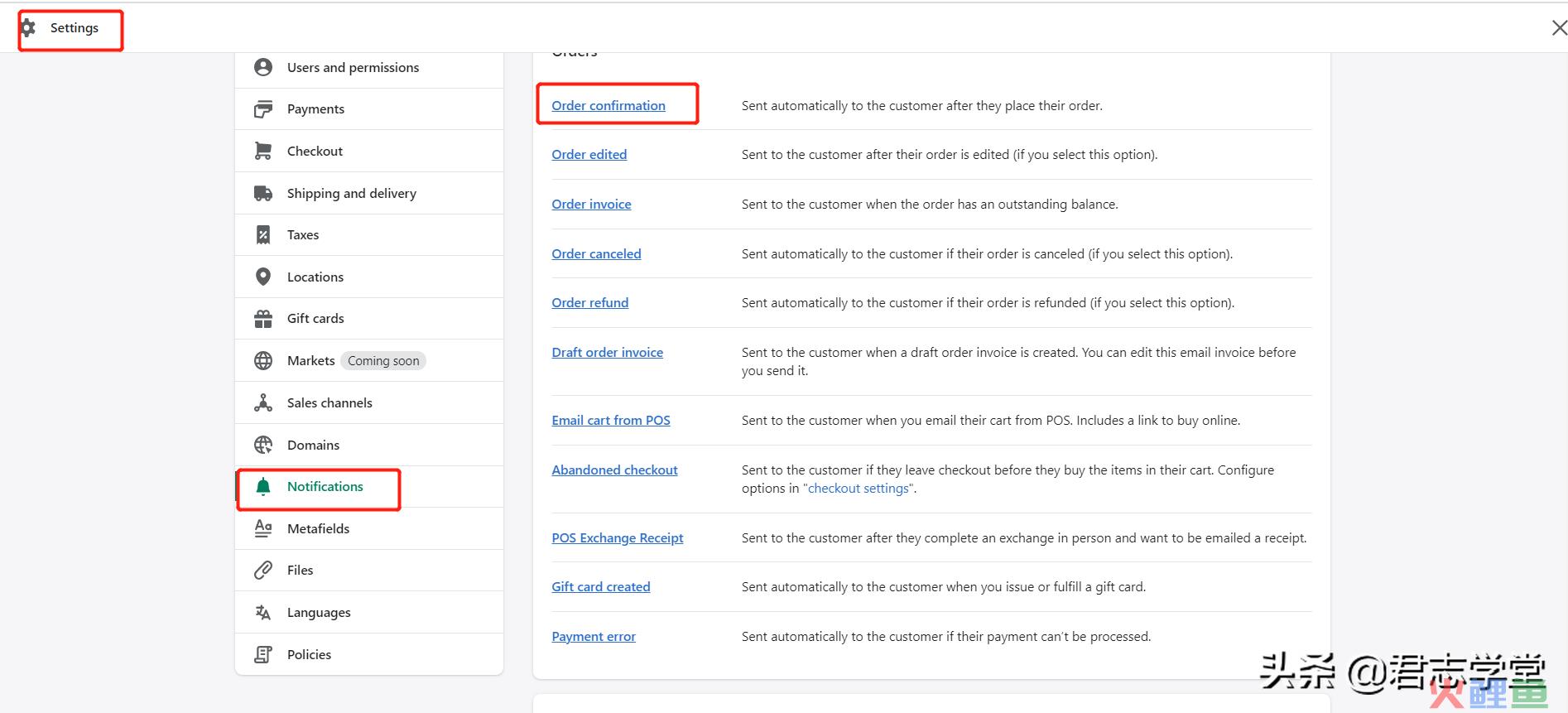Click text 'Sent automatically to the customer if their payment can't be processed.'
1568x713 pixels.
point(946,636)
